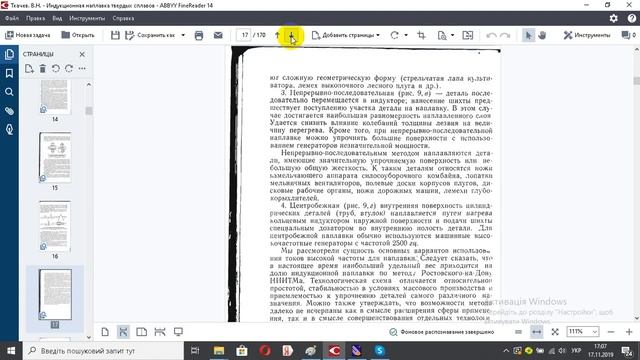This screenshot has width=640, height=360.
Task: Close the Pages (Страницы) panel
Action: [x=82, y=54]
